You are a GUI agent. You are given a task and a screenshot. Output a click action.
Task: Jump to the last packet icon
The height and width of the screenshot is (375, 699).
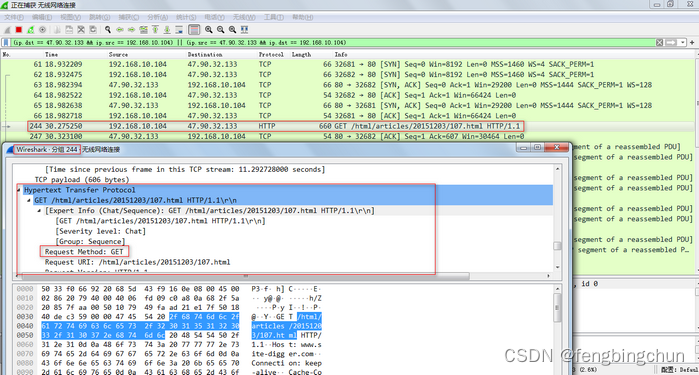tap(167, 30)
